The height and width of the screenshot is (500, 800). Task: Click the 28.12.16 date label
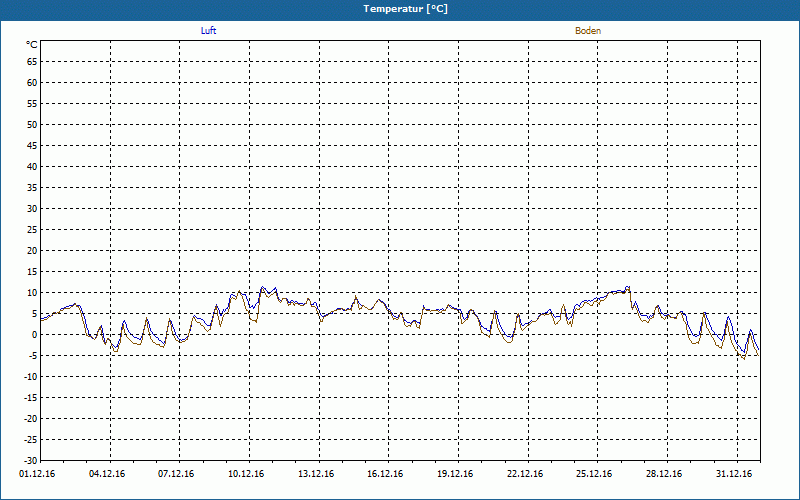pyautogui.click(x=664, y=474)
